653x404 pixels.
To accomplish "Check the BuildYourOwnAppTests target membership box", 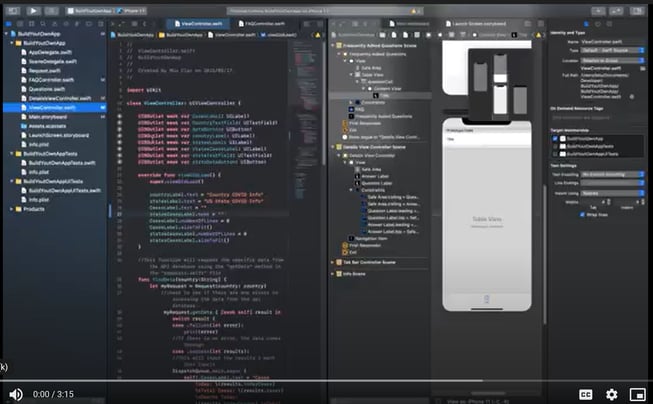I will (557, 146).
